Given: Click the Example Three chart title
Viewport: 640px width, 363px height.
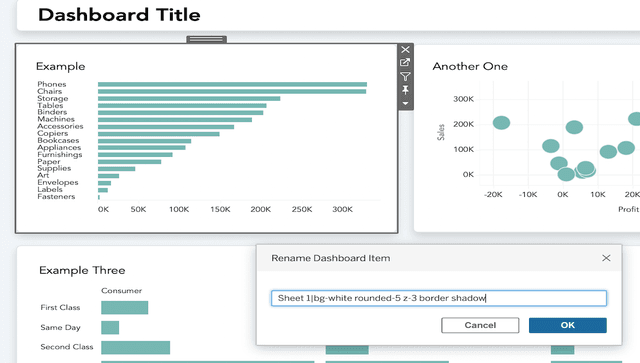Looking at the screenshot, I should pyautogui.click(x=82, y=270).
